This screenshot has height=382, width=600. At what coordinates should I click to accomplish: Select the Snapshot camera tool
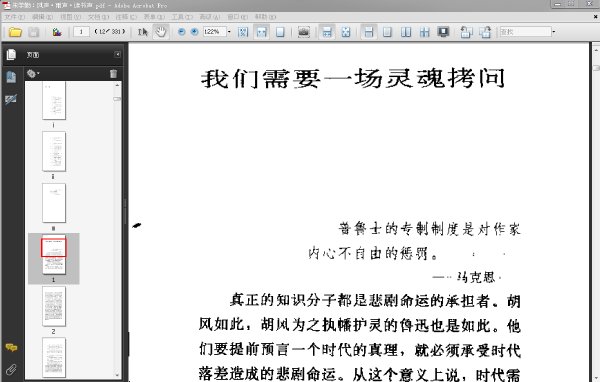pyautogui.click(x=304, y=32)
